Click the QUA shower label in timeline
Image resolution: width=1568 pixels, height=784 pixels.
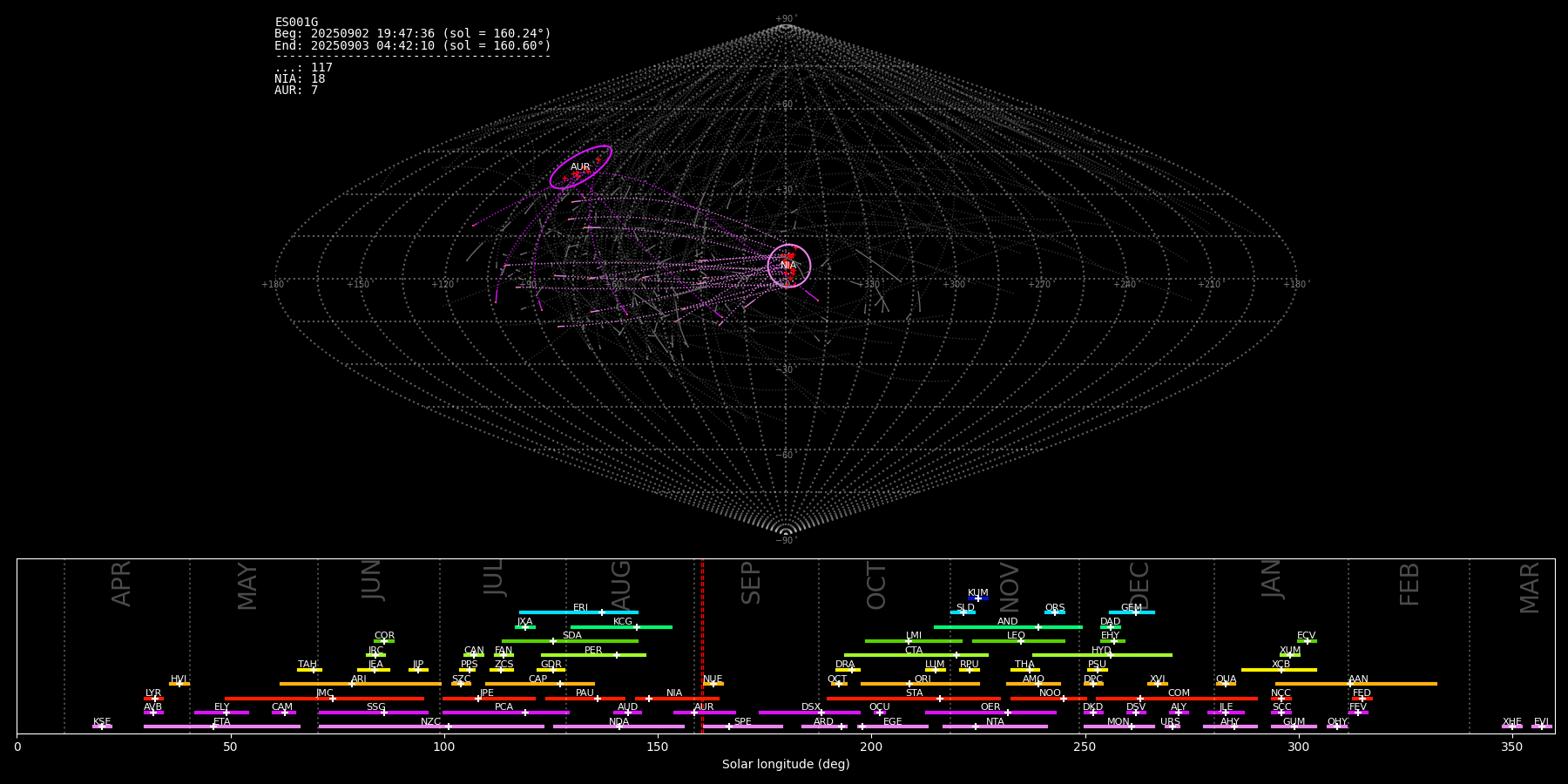[1226, 679]
